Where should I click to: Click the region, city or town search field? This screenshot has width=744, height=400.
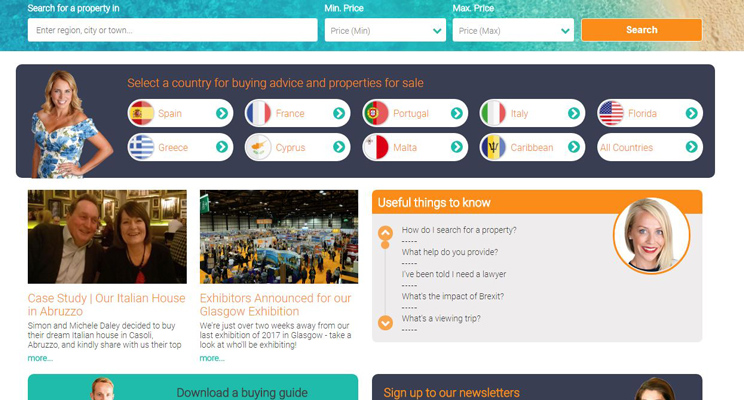172,31
